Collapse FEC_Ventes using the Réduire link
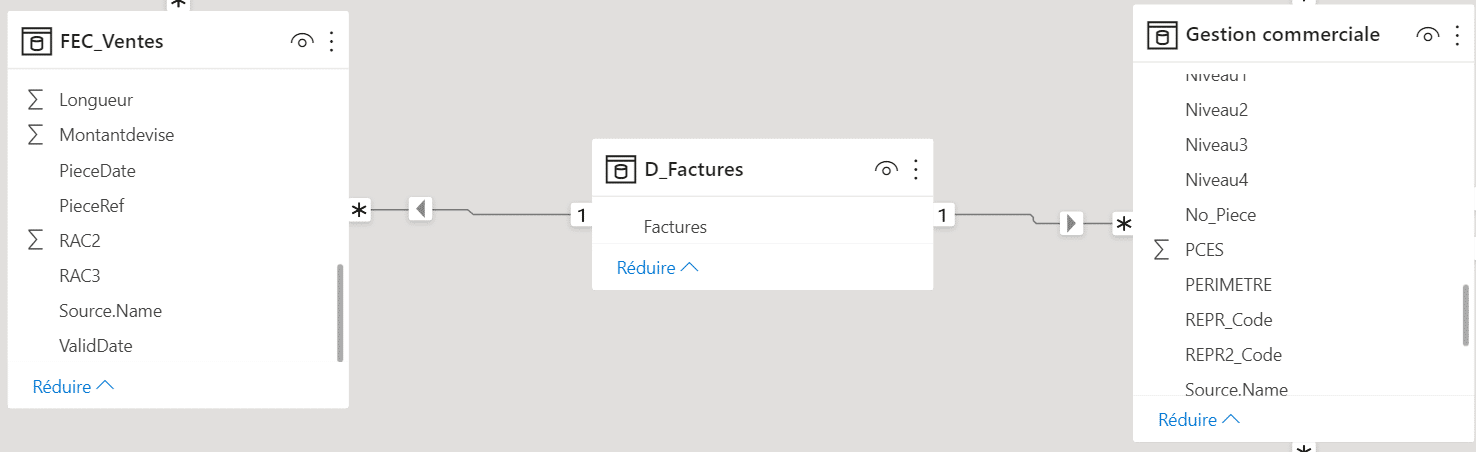The height and width of the screenshot is (452, 1476). [x=73, y=387]
